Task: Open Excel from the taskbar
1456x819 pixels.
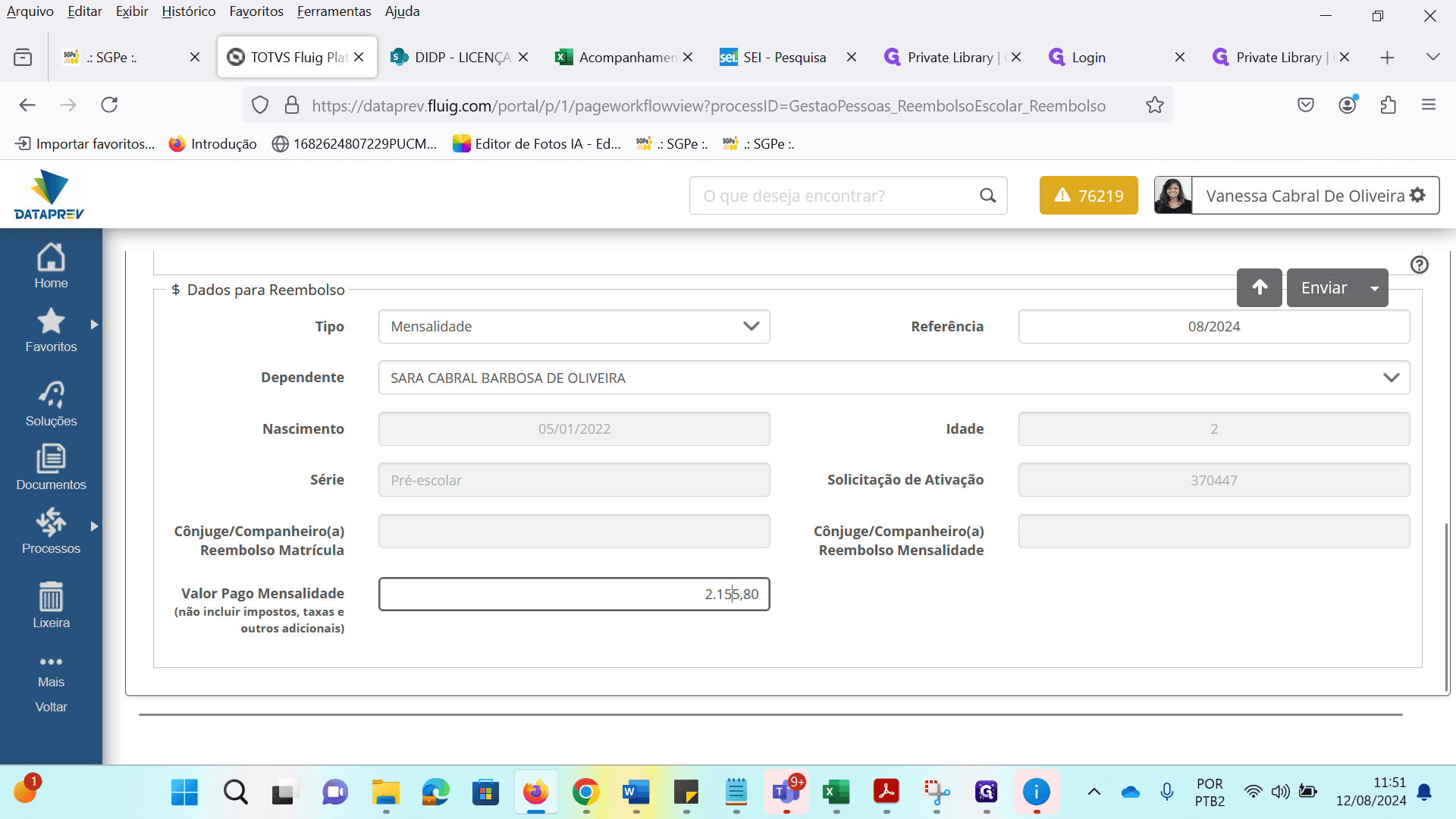Action: [x=836, y=792]
